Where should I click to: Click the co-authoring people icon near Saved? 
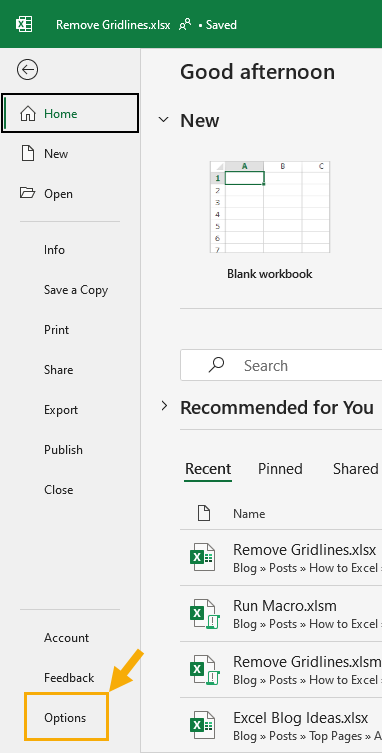pos(185,24)
